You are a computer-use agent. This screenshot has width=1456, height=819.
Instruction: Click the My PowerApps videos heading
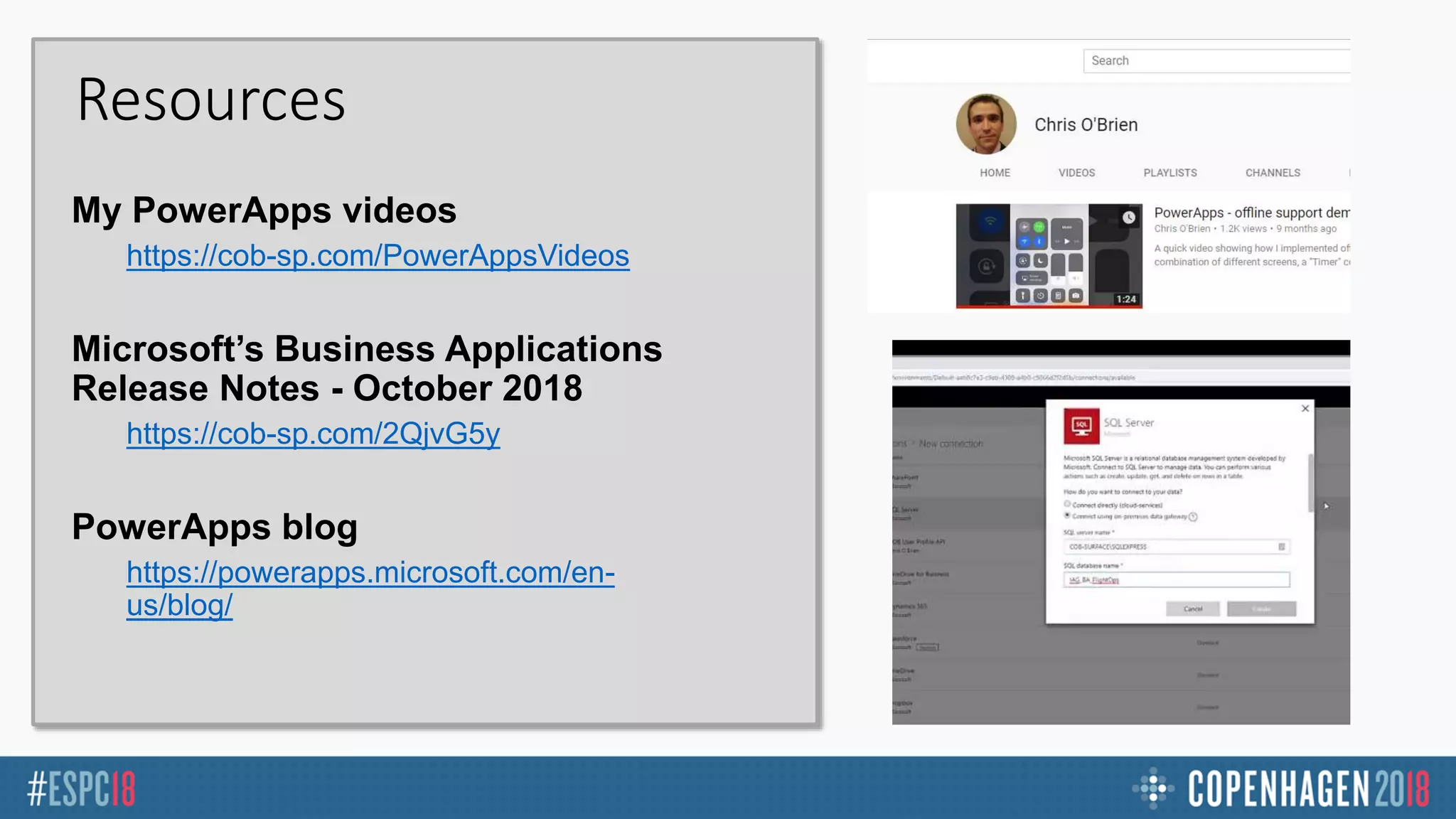click(x=264, y=210)
